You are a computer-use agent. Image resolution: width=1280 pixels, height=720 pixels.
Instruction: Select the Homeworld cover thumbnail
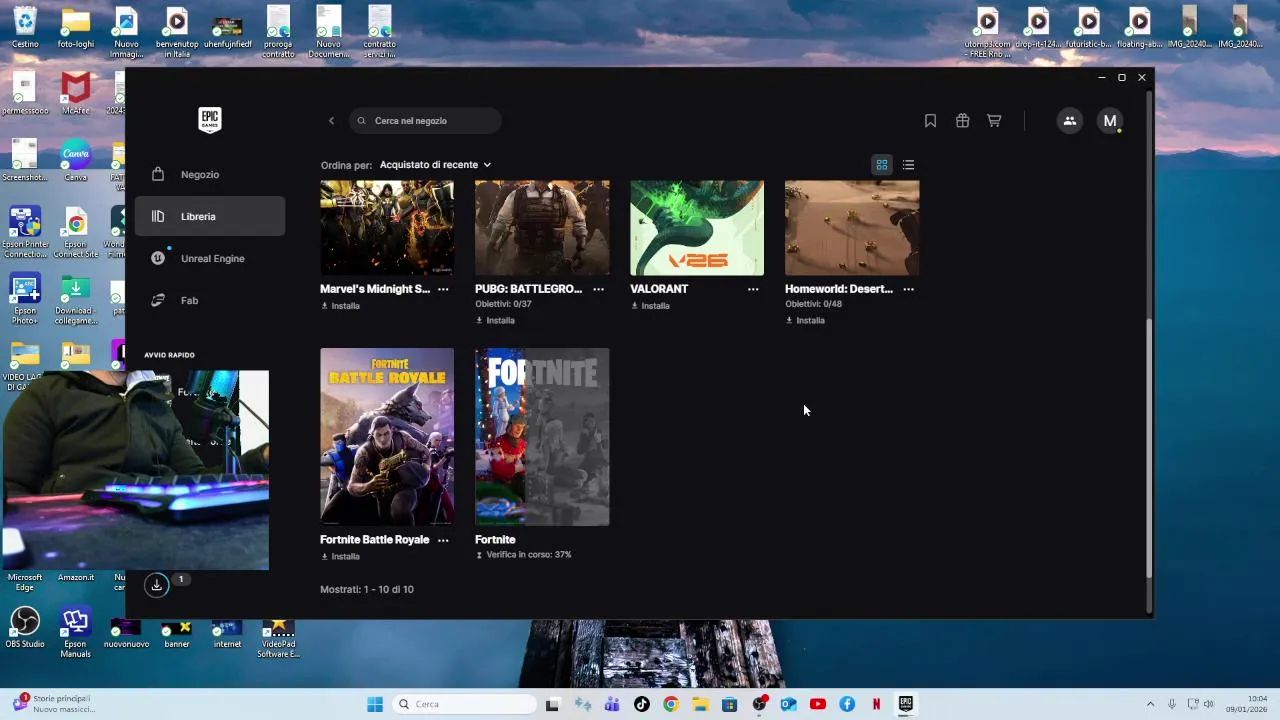pyautogui.click(x=852, y=228)
